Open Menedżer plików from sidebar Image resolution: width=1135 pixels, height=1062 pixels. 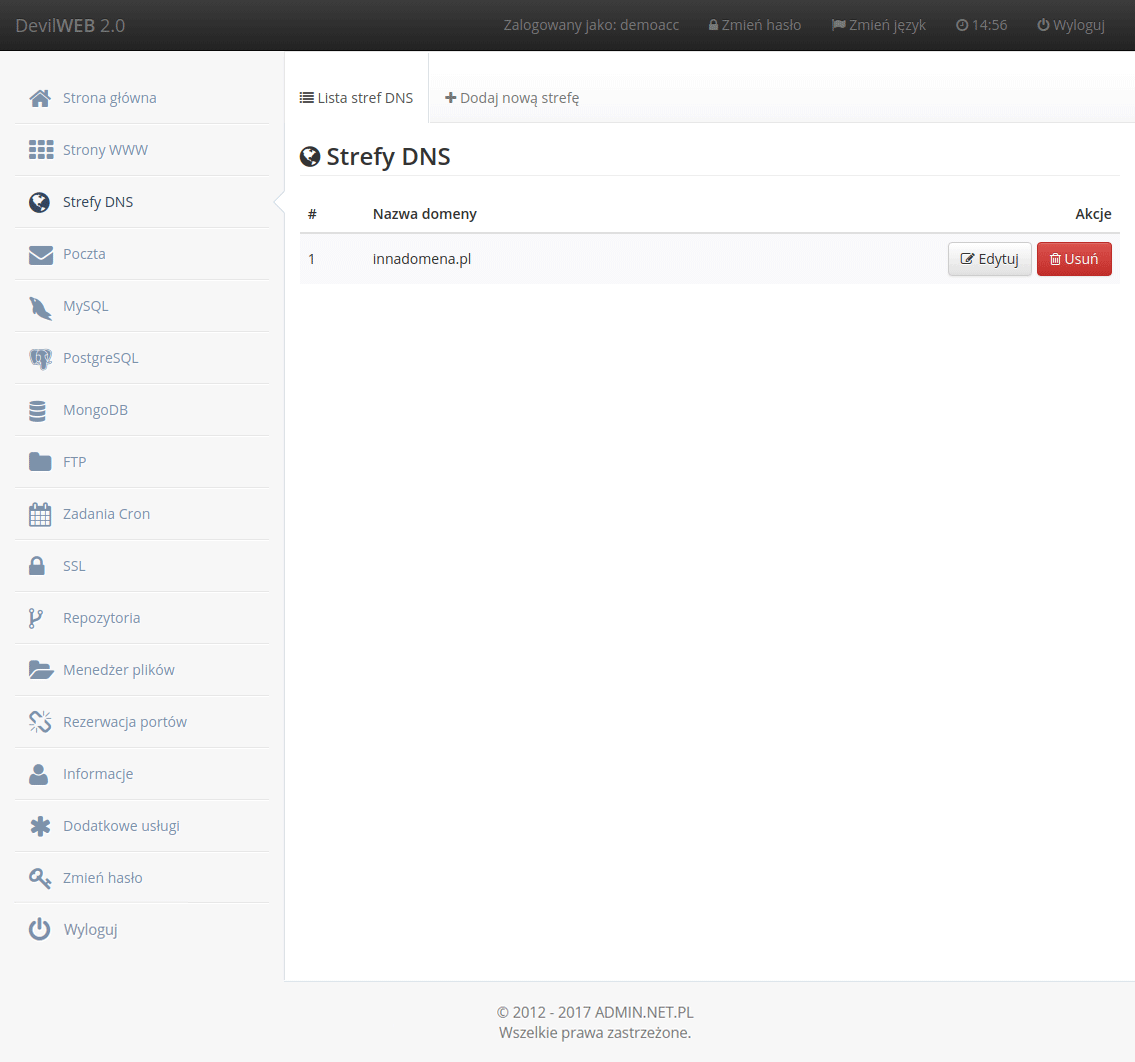118,670
